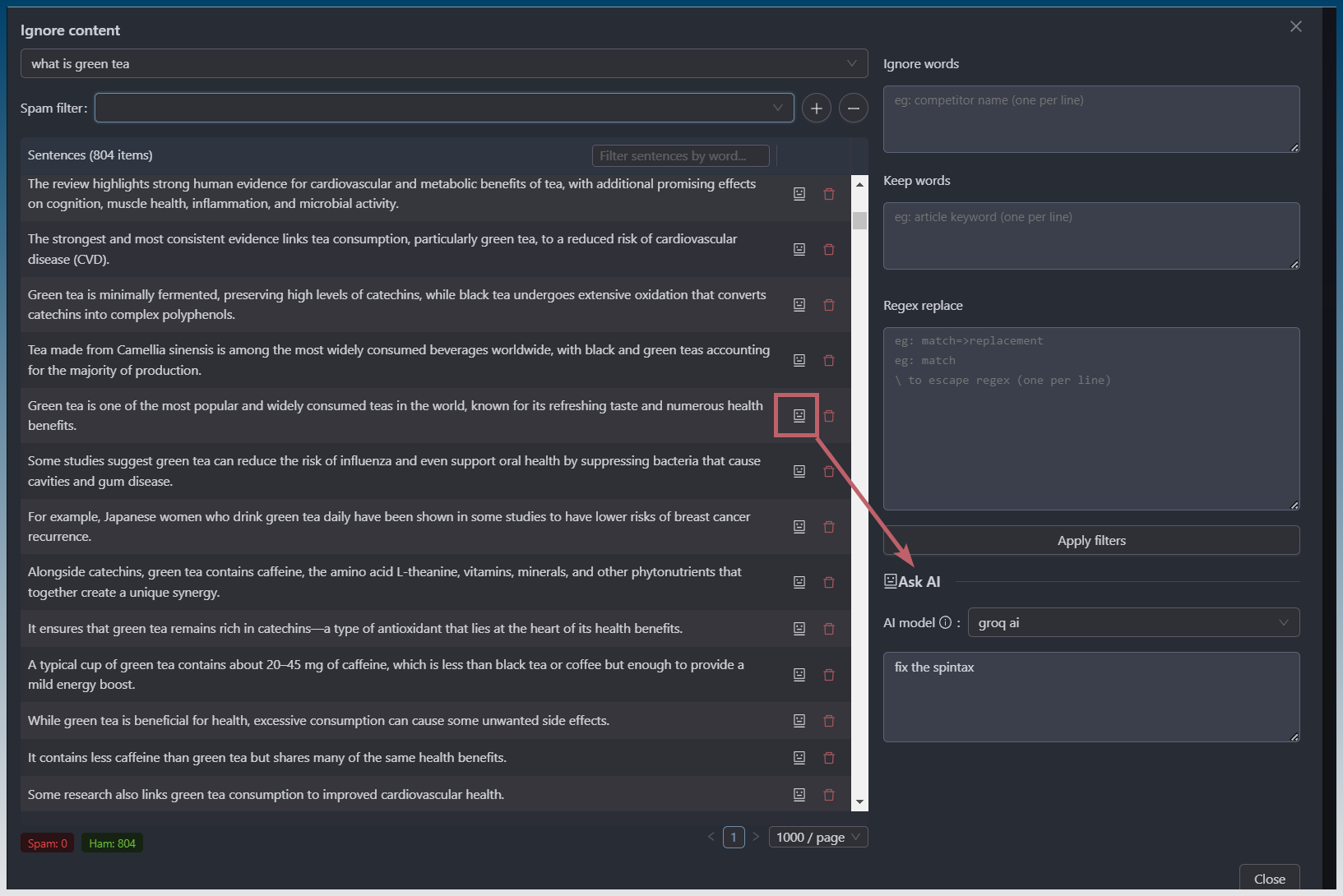Image resolution: width=1343 pixels, height=896 pixels.
Task: Click the Ask AI icon for the cardiovascular review sentence
Action: pos(799,194)
